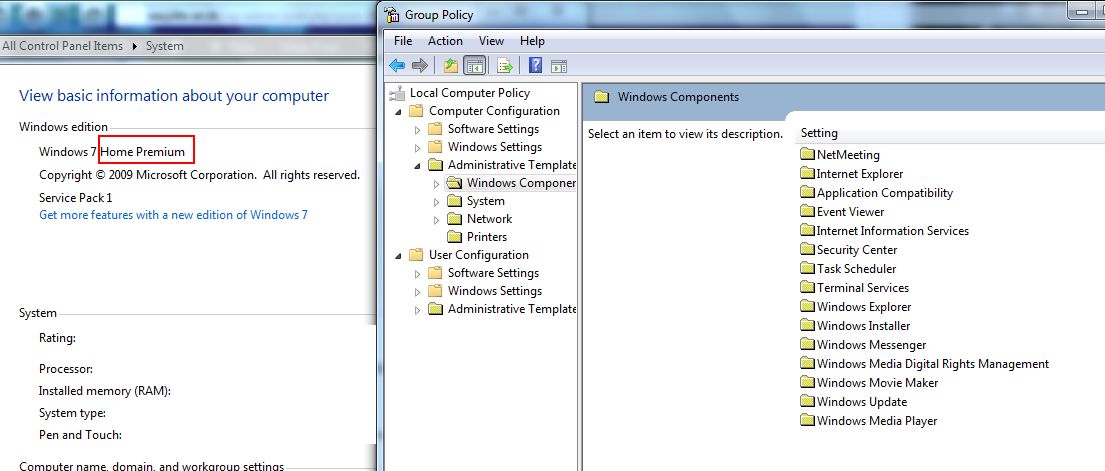Open the File menu
The height and width of the screenshot is (471, 1105).
point(403,41)
